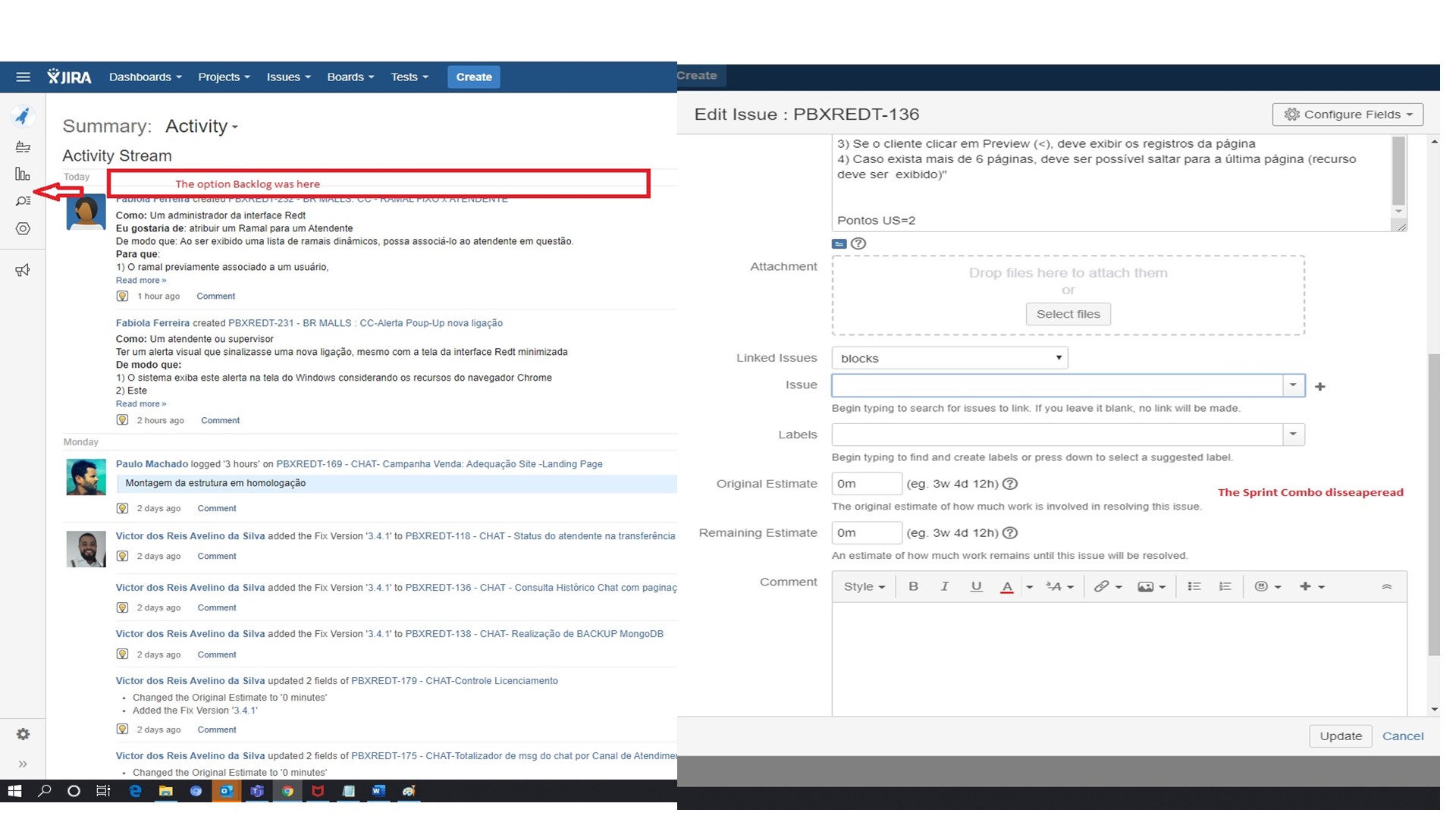1456x819 pixels.
Task: Open the Style dropdown in comment editor
Action: [864, 586]
